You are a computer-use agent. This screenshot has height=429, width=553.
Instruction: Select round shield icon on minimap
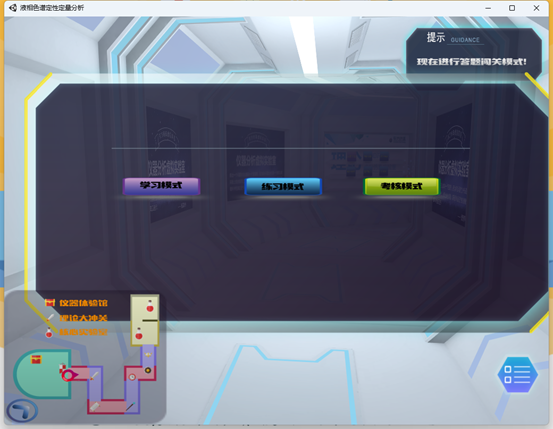click(x=148, y=370)
